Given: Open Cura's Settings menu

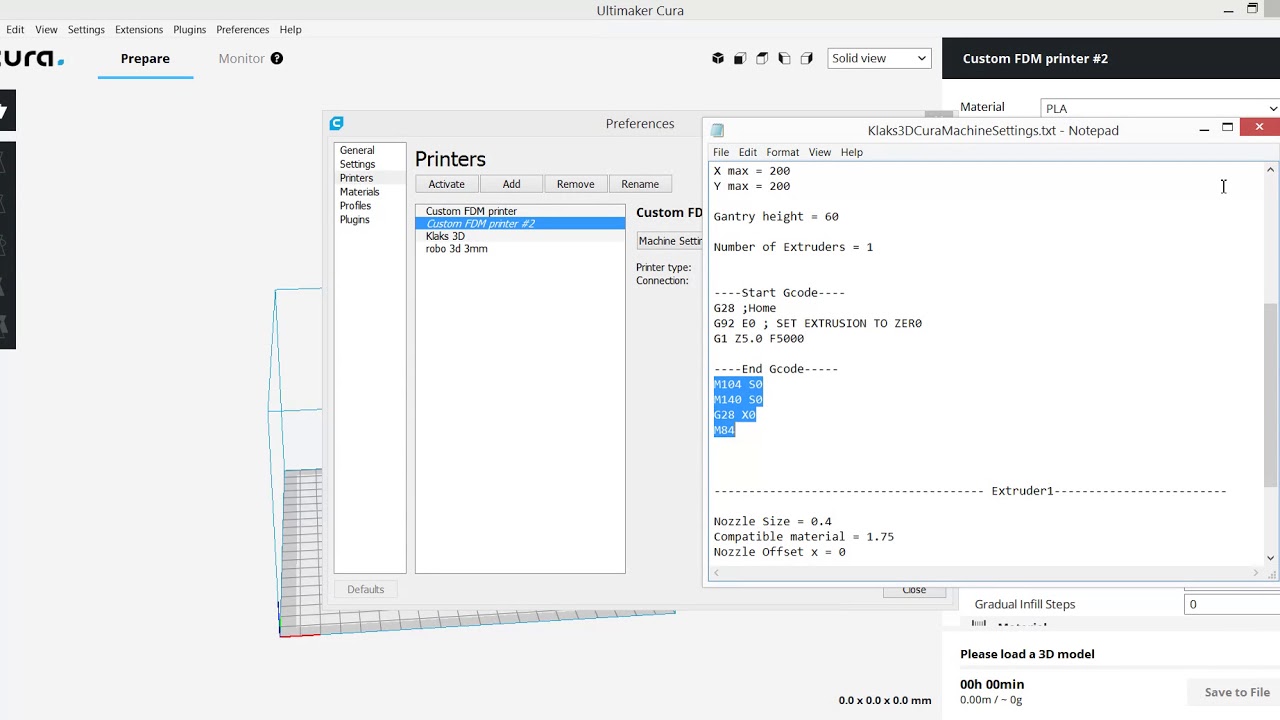Looking at the screenshot, I should tap(86, 29).
